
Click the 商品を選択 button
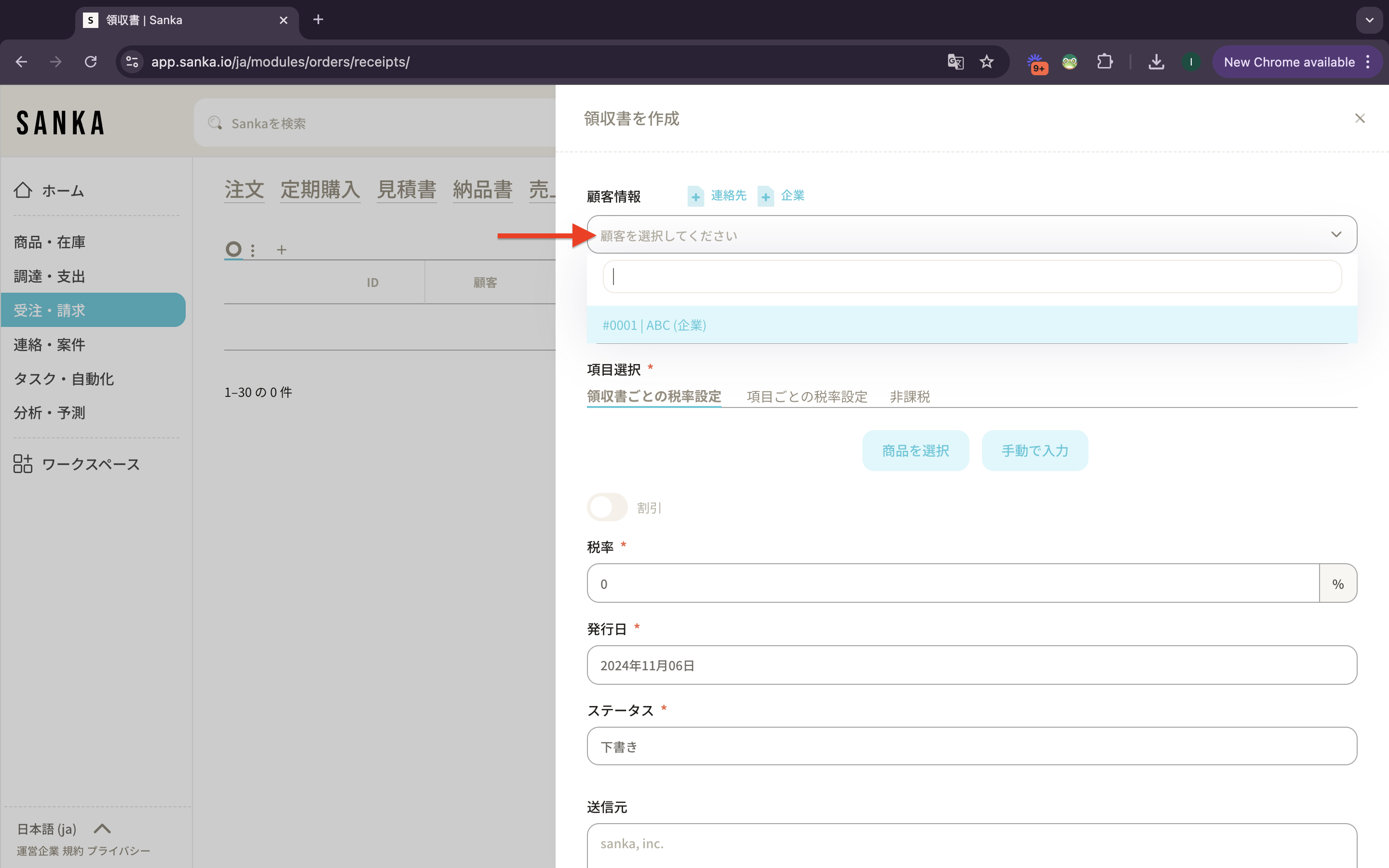tap(915, 451)
